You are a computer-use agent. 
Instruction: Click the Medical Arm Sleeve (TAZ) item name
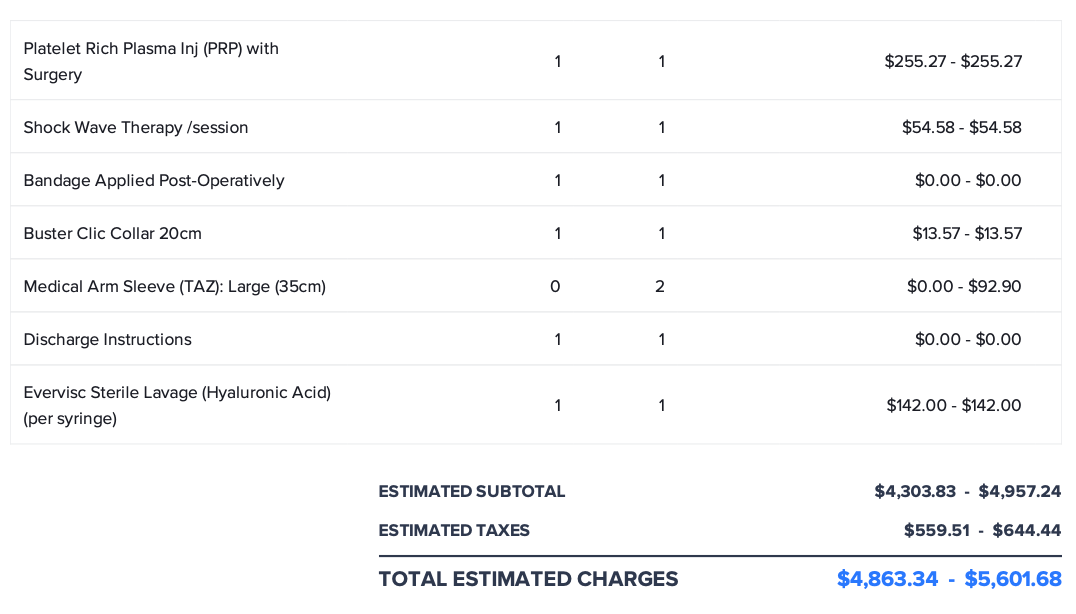[175, 286]
